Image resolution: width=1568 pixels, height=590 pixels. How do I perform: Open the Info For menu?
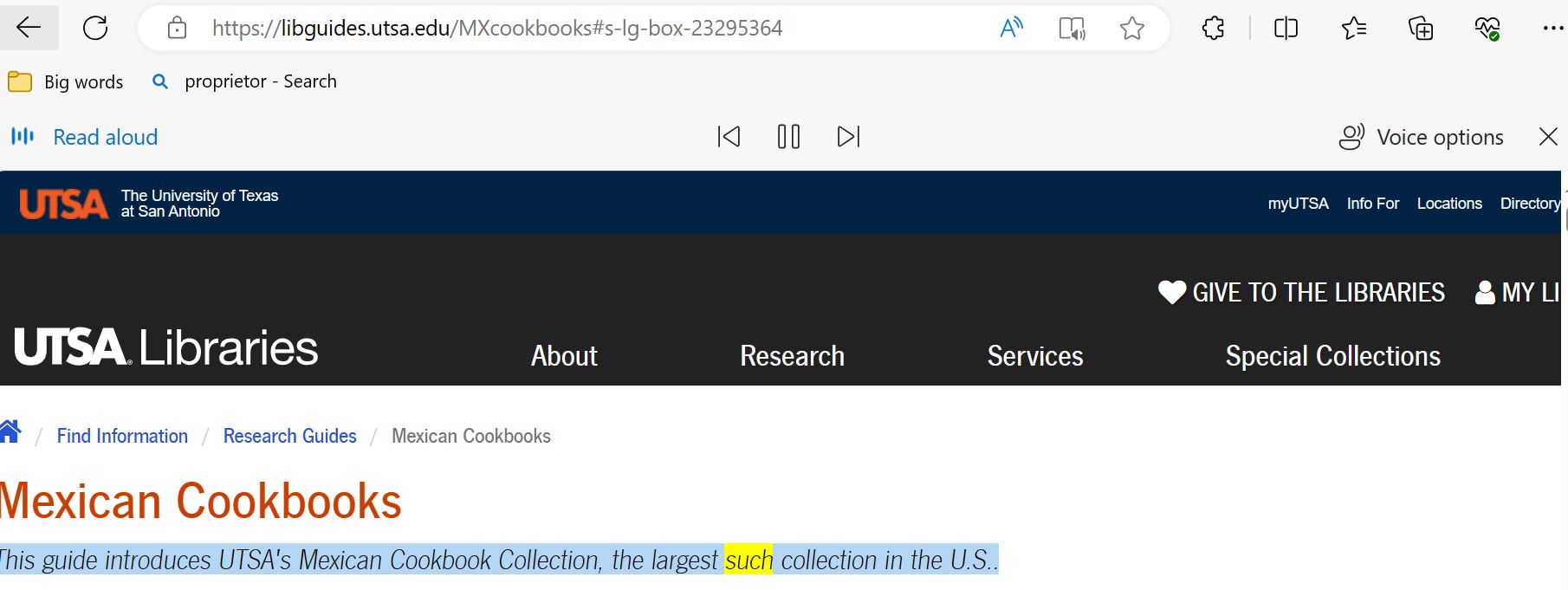point(1372,204)
